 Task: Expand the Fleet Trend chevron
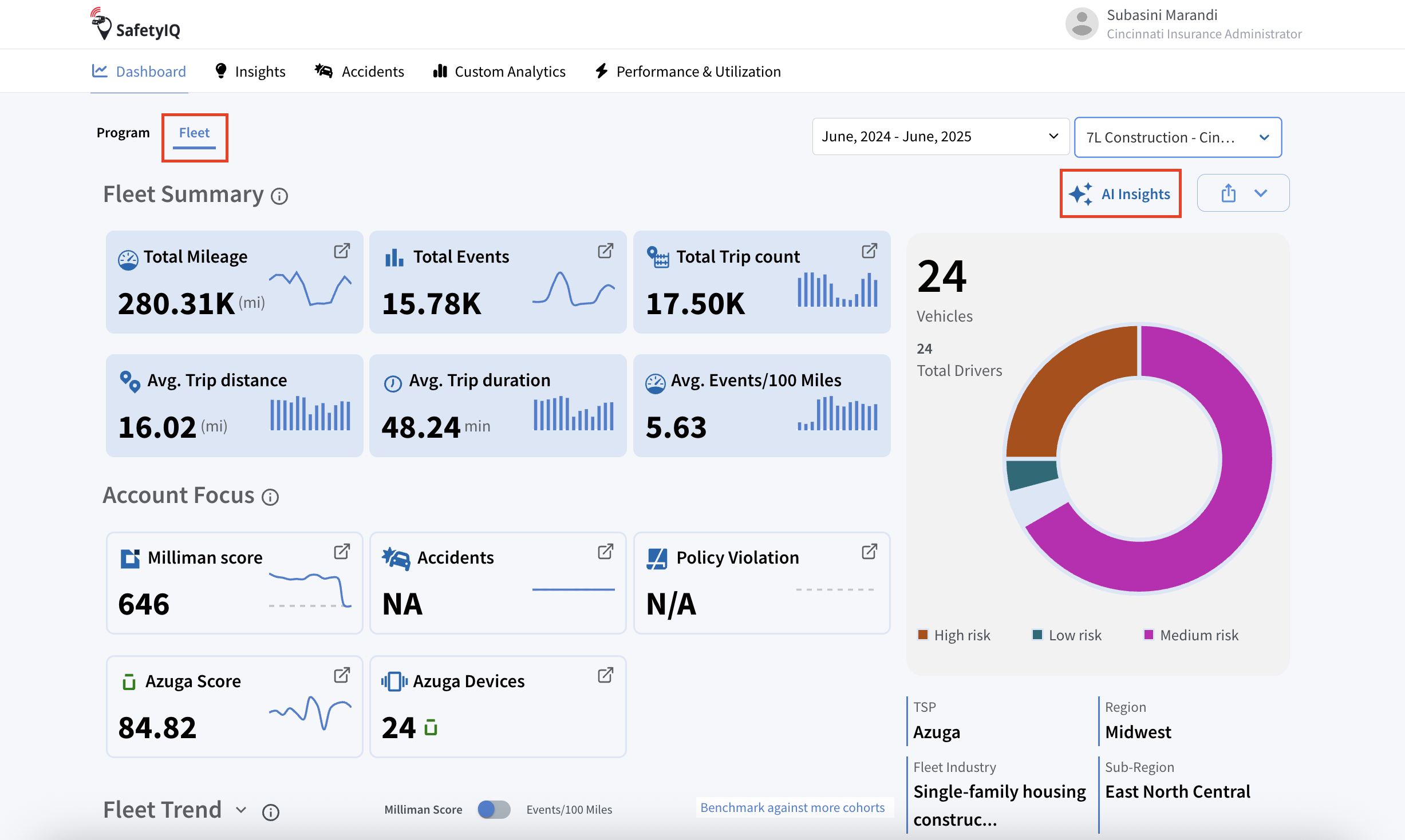click(241, 810)
